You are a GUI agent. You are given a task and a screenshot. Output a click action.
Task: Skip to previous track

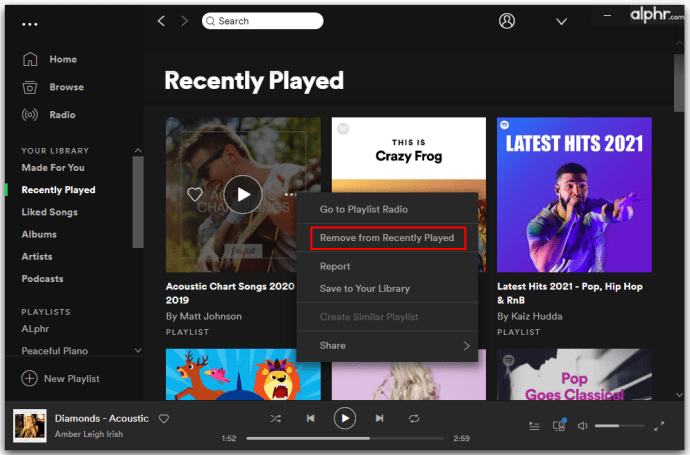(311, 418)
